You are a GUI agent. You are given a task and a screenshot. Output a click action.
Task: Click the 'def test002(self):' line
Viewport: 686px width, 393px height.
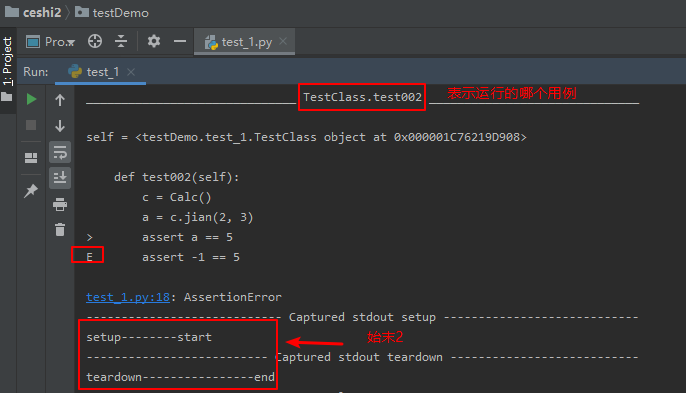tap(176, 177)
